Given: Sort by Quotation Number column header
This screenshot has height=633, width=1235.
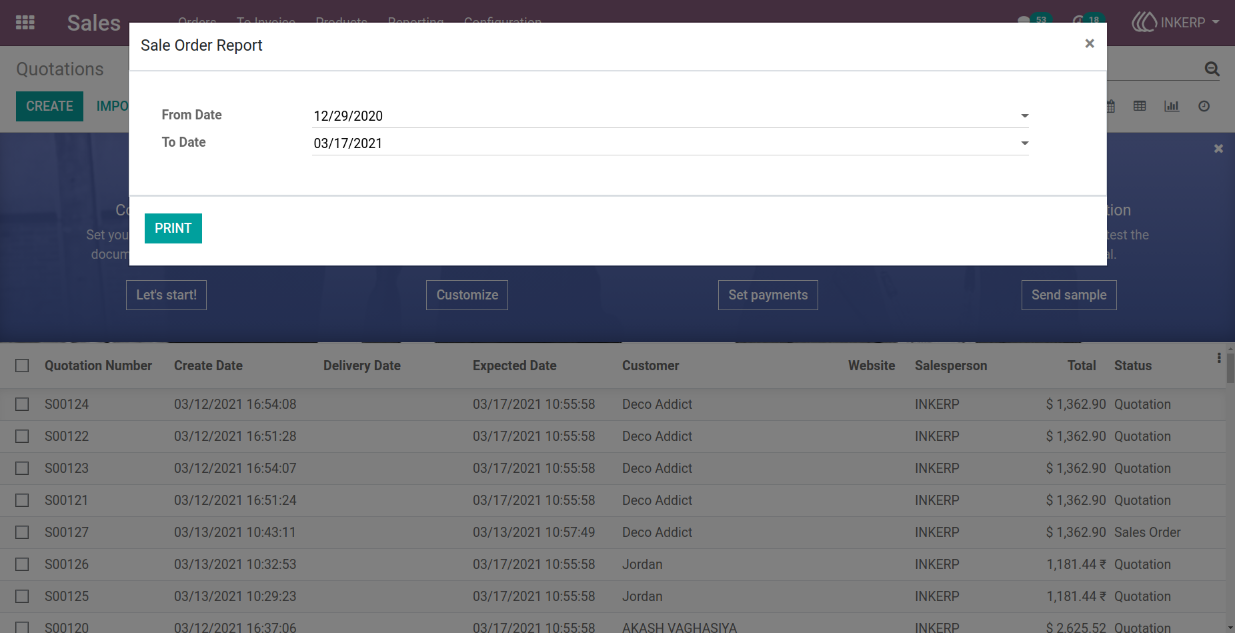Looking at the screenshot, I should [98, 366].
